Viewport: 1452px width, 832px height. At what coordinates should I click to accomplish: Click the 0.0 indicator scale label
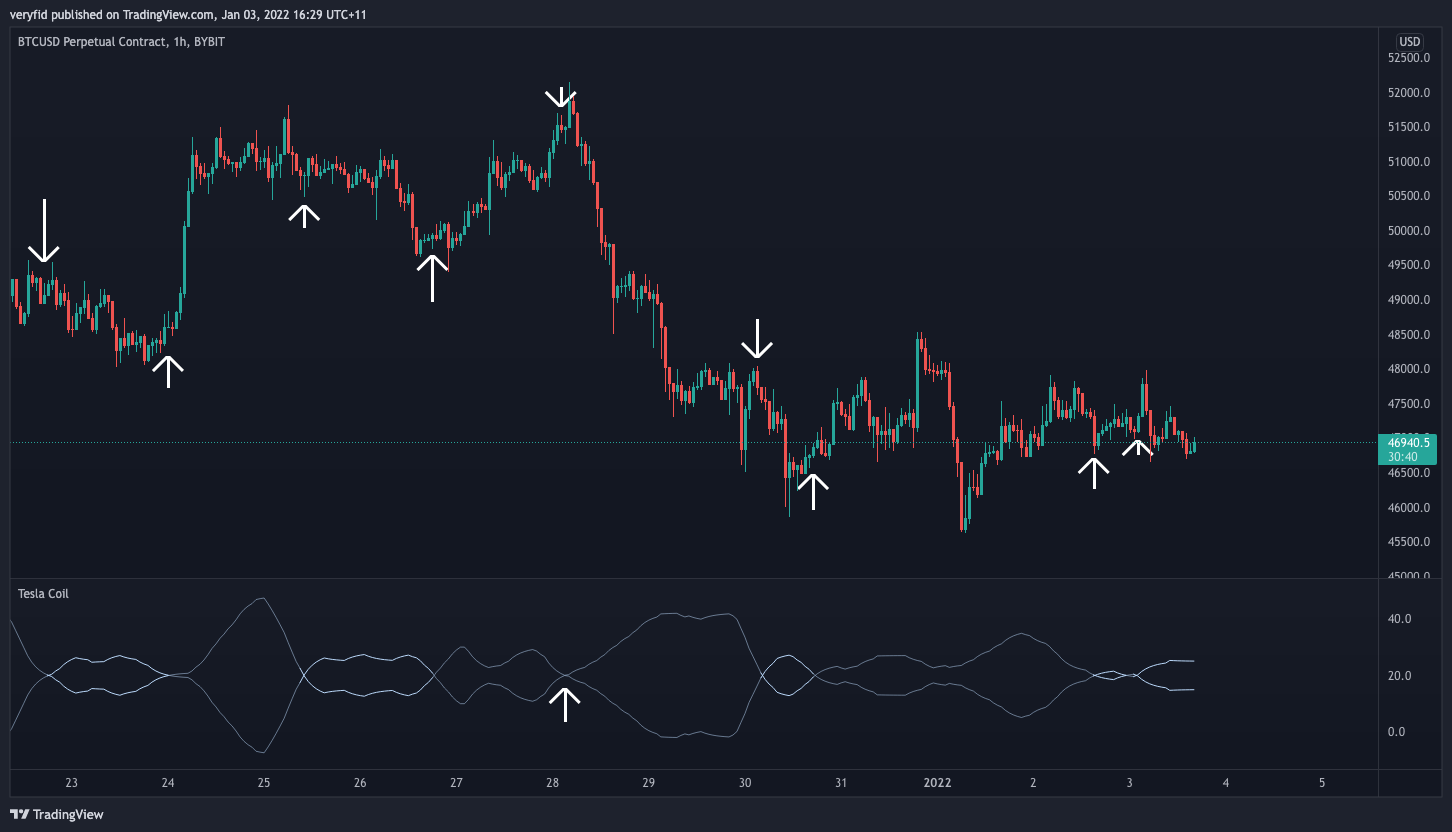pos(1396,732)
